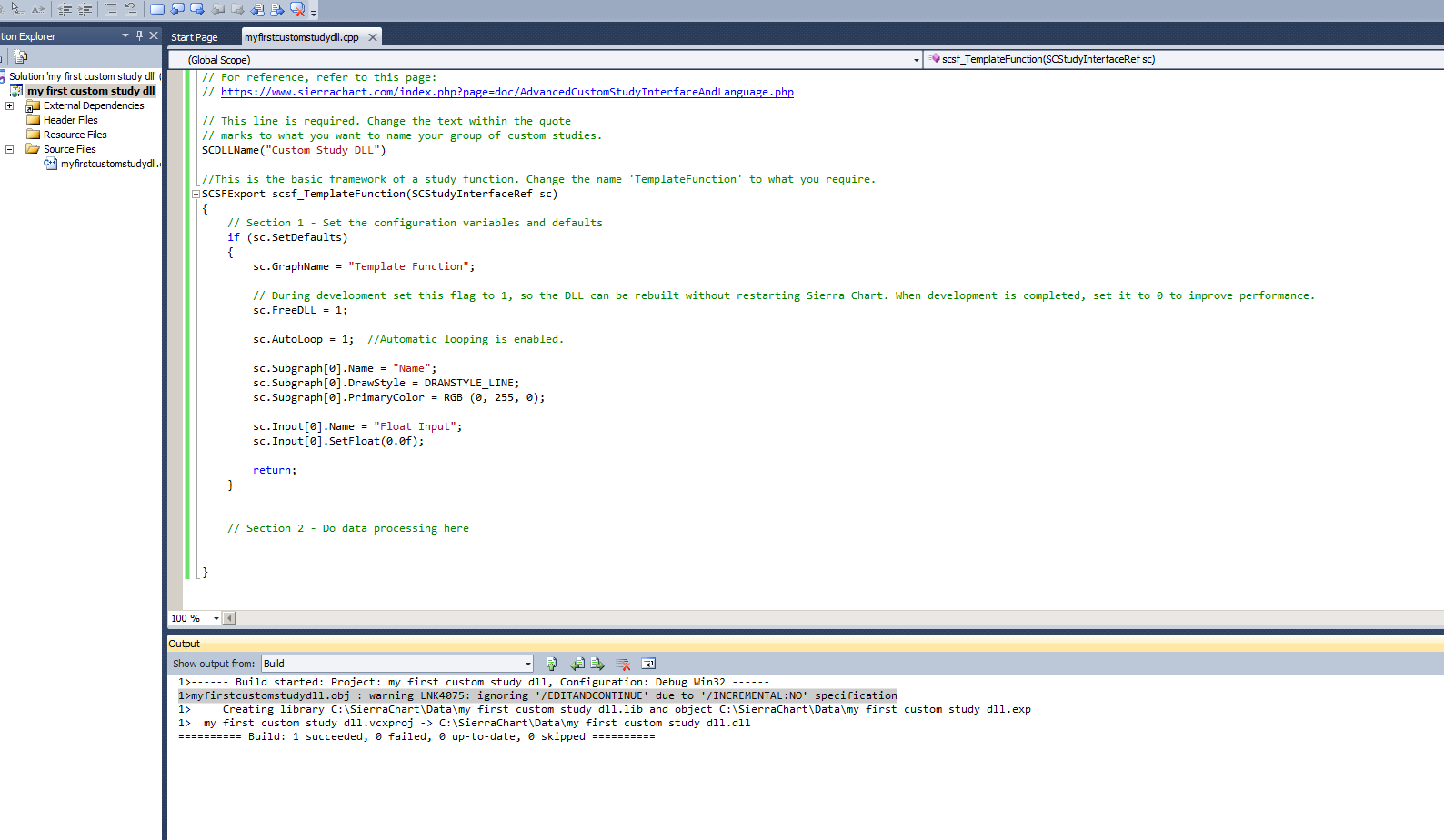Image resolution: width=1444 pixels, height=840 pixels.
Task: Close the myfirstcustomstudydll.cpp tab
Action: click(372, 37)
